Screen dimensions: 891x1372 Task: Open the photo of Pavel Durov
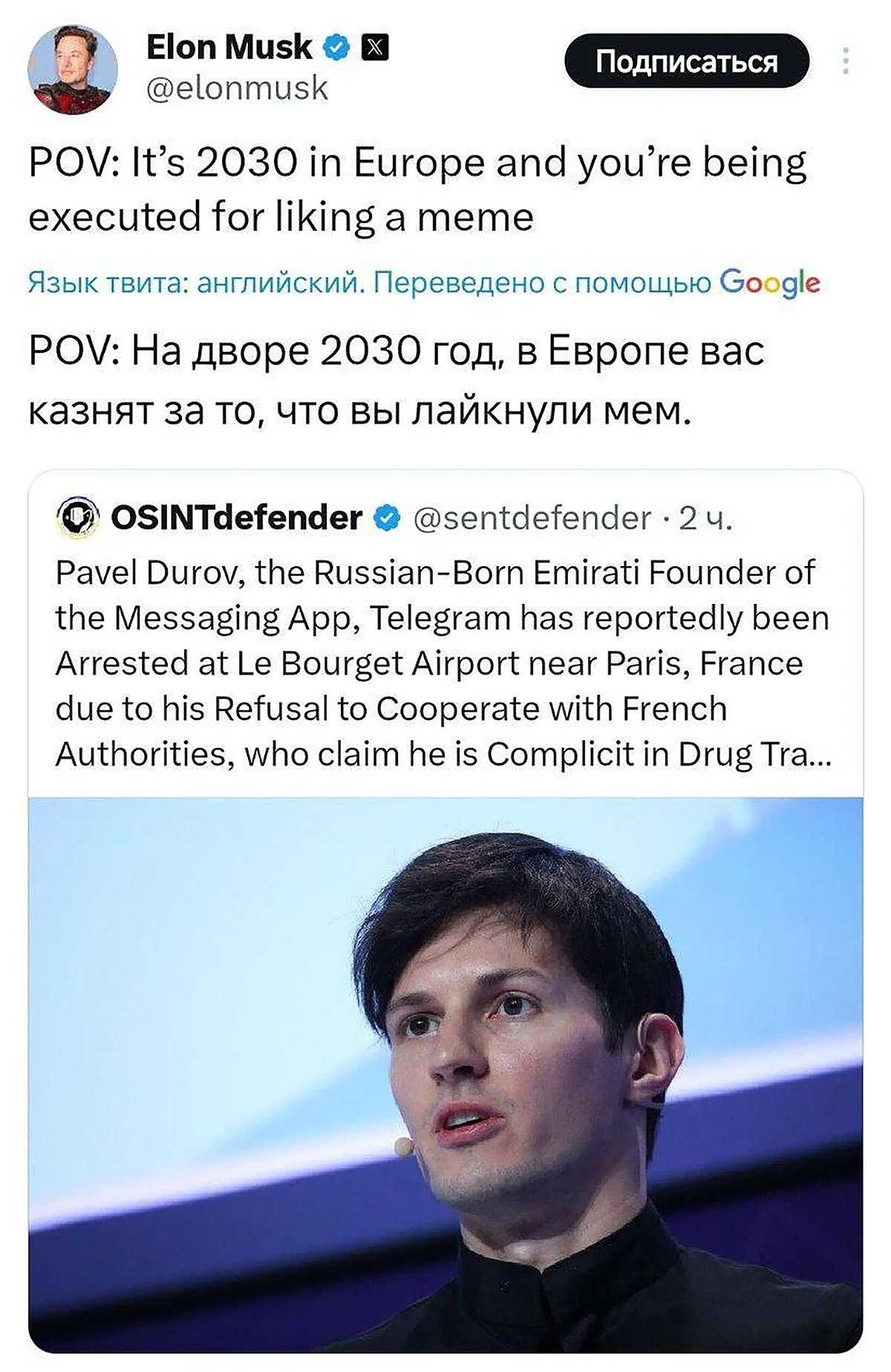pyautogui.click(x=446, y=1077)
